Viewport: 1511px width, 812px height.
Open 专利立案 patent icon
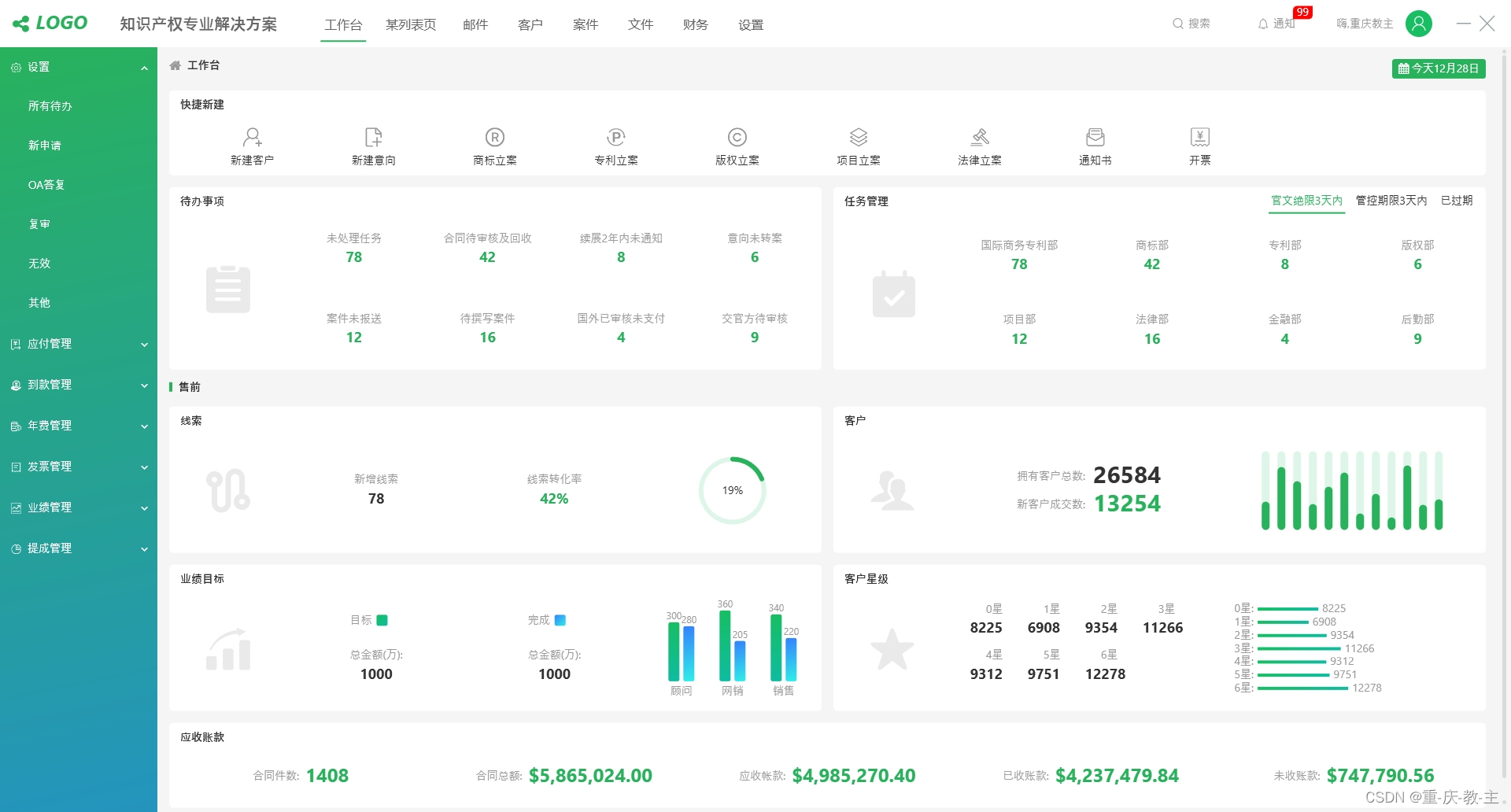tap(615, 137)
